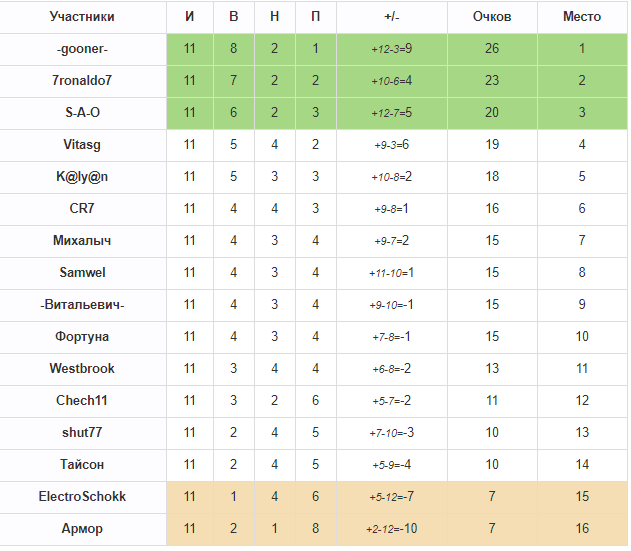Screen dimensions: 631x551
Task: Open -Витальевич- participant entry
Action: click(82, 305)
